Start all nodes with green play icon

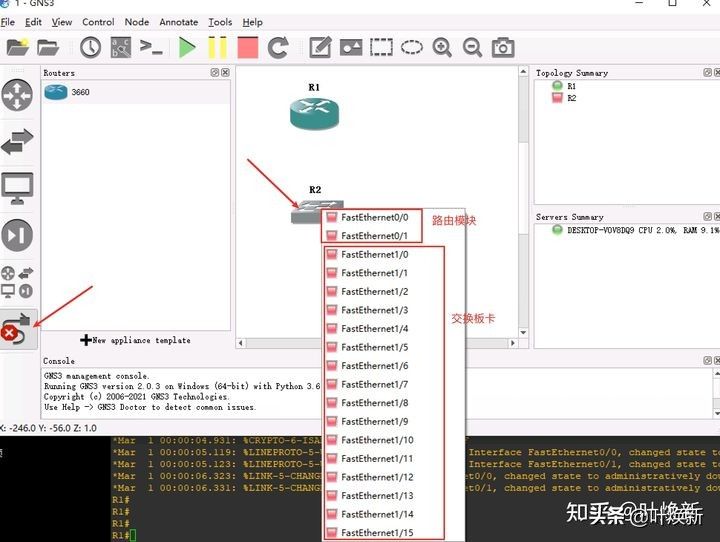pyautogui.click(x=187, y=46)
